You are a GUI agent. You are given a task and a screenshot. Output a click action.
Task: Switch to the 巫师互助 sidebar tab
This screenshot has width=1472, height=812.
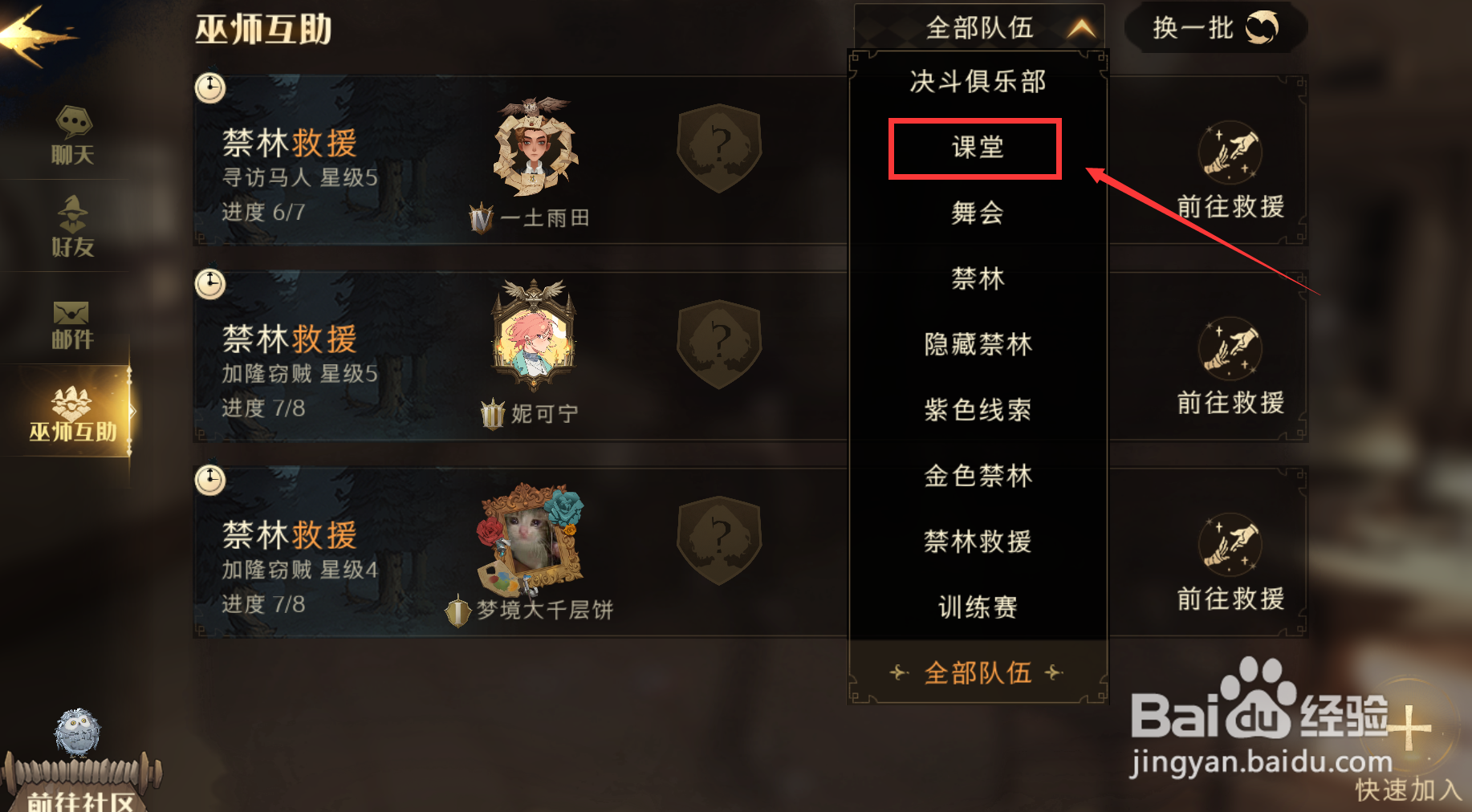pyautogui.click(x=71, y=412)
